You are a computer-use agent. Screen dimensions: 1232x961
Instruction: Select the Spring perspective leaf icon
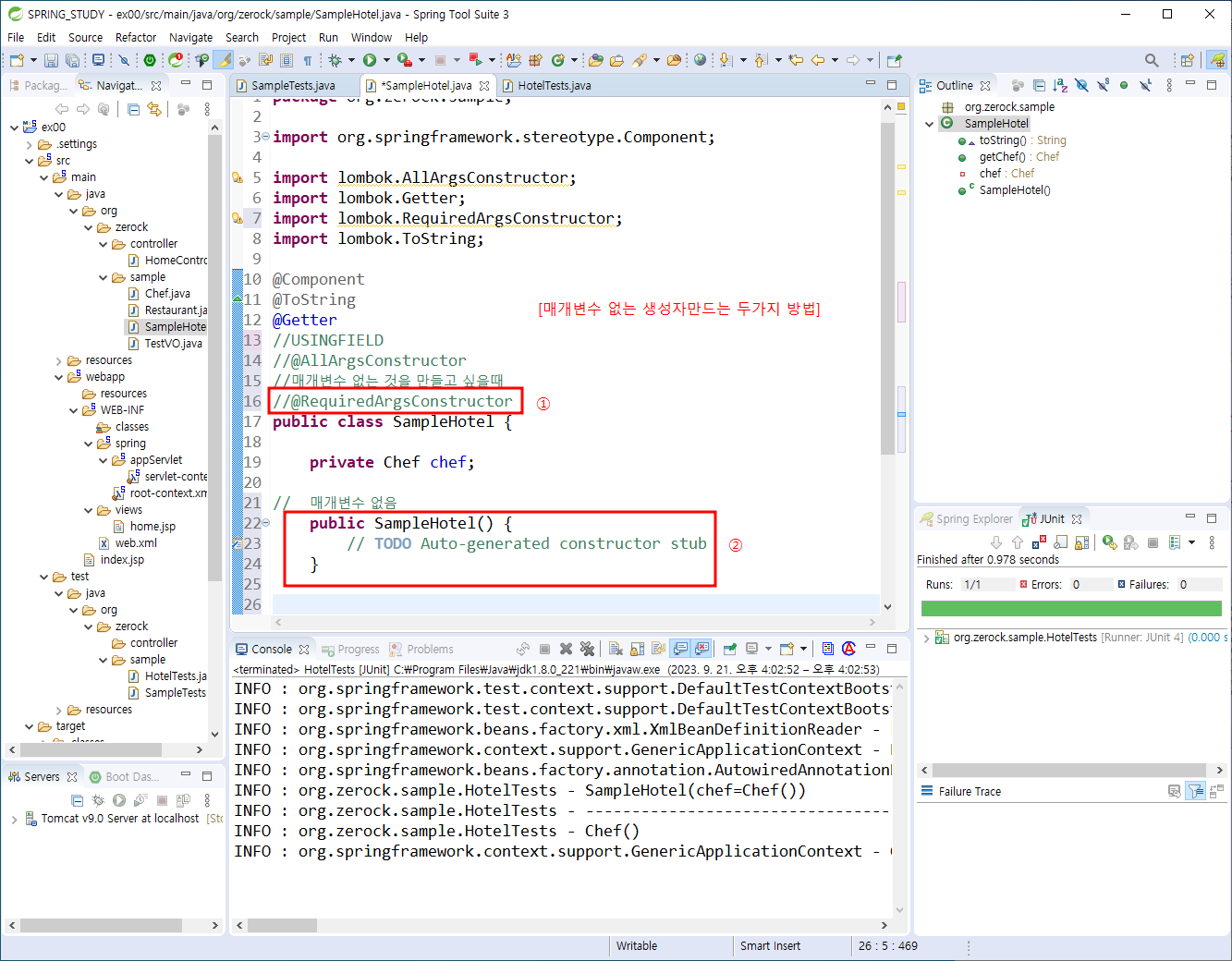(x=1218, y=60)
